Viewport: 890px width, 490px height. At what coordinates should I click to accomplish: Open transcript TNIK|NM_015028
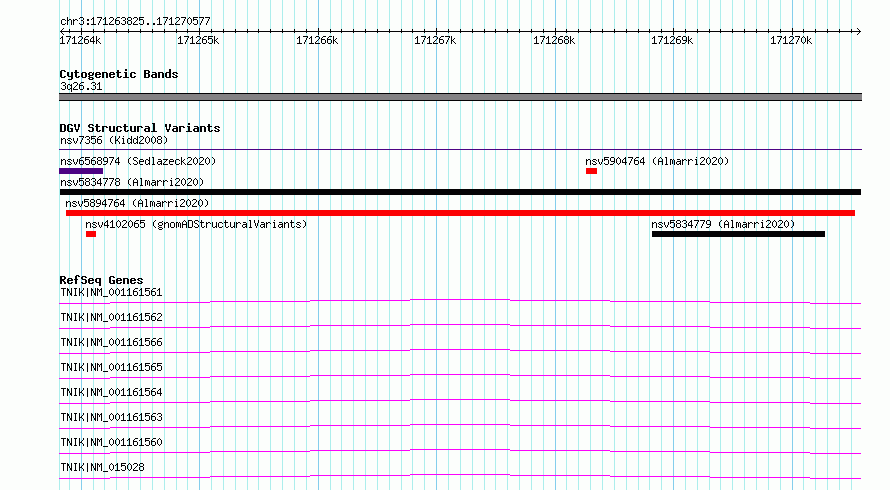[102, 467]
